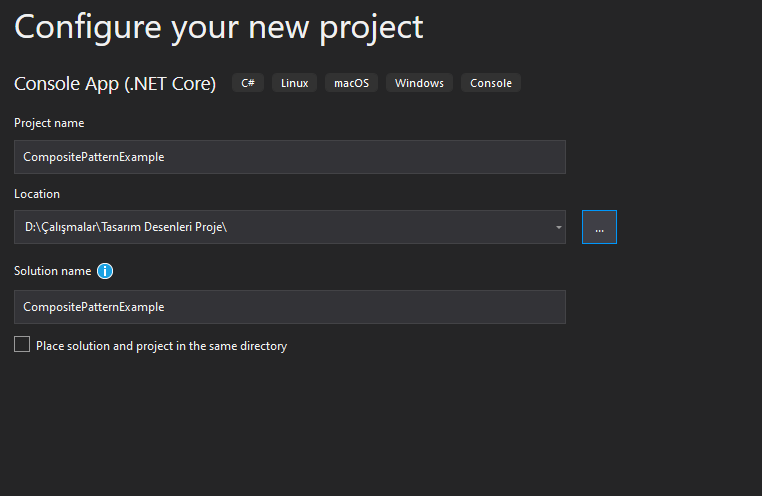The width and height of the screenshot is (762, 496).
Task: Click the Console project type tag
Action: [x=491, y=83]
